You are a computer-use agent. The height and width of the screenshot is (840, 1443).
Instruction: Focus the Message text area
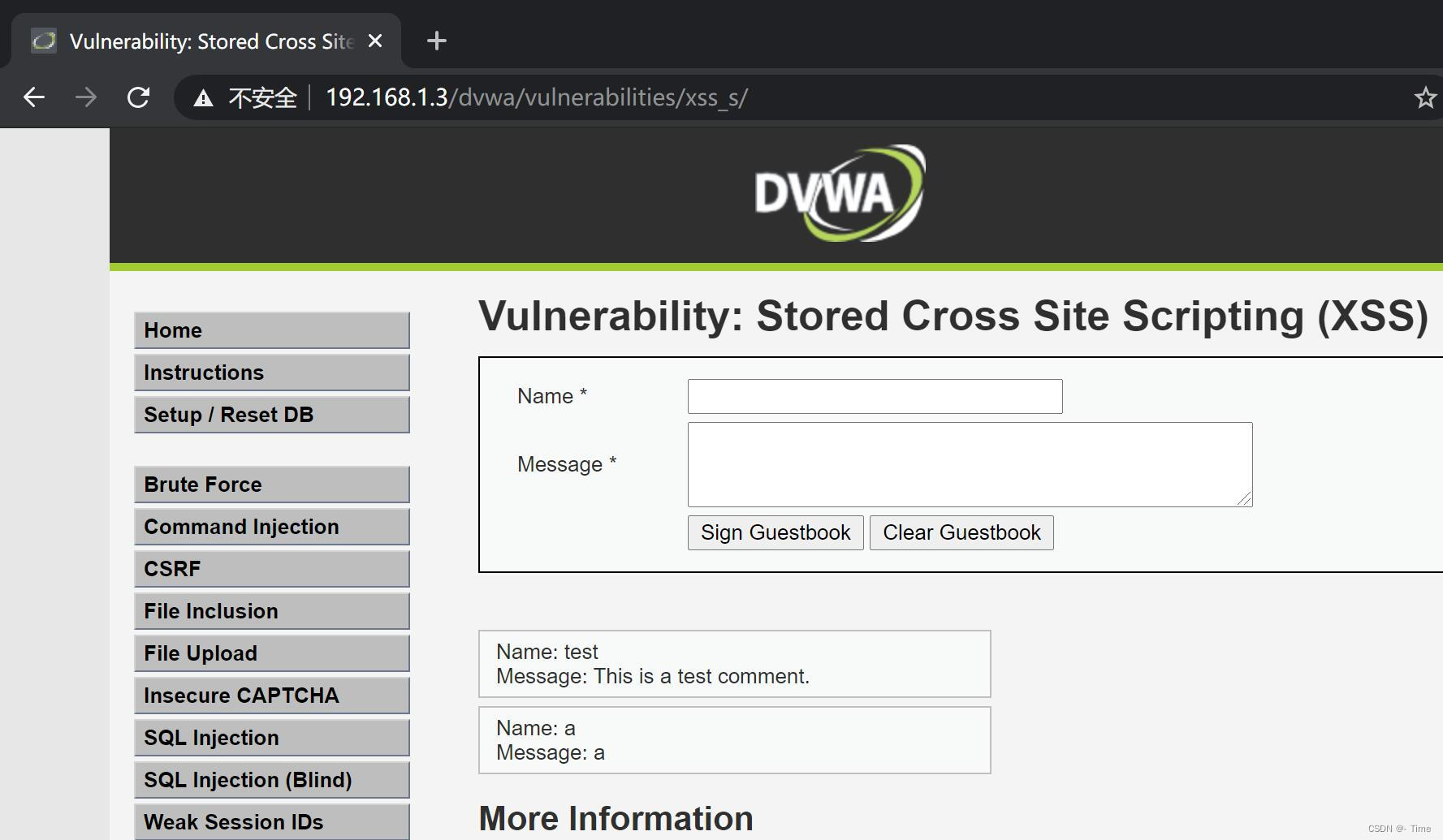tap(970, 464)
